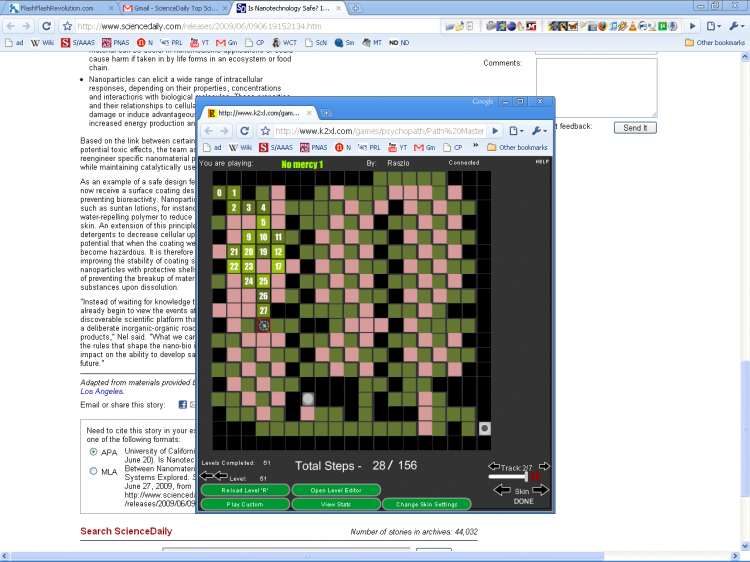This screenshot has height=562, width=750.
Task: Reload the game page in popup window
Action: pos(244,131)
